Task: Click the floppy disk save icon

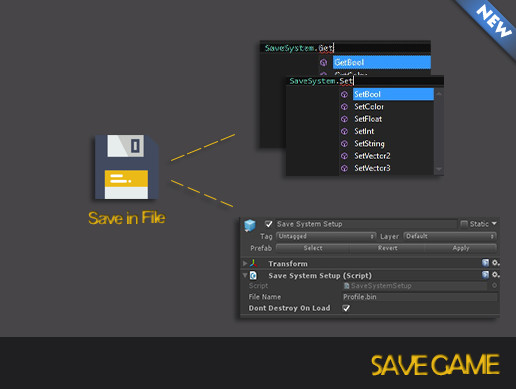Action: coord(126,167)
